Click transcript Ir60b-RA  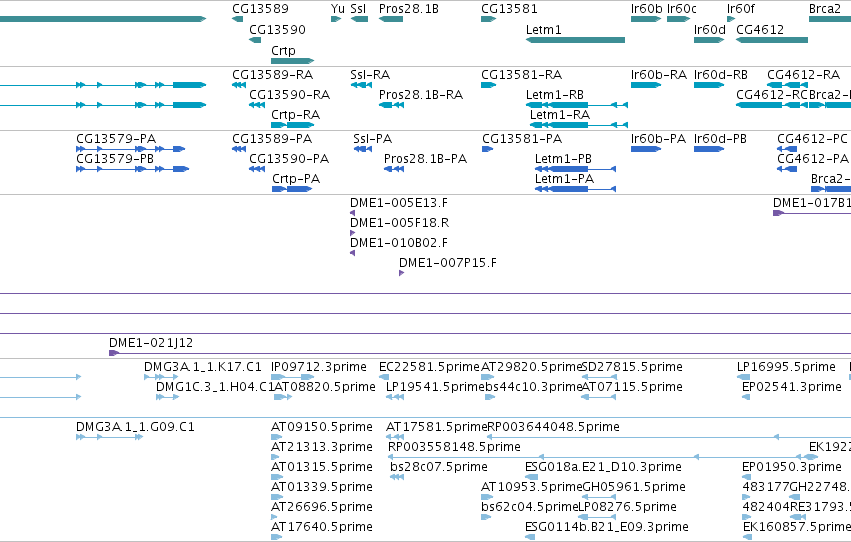coord(658,74)
